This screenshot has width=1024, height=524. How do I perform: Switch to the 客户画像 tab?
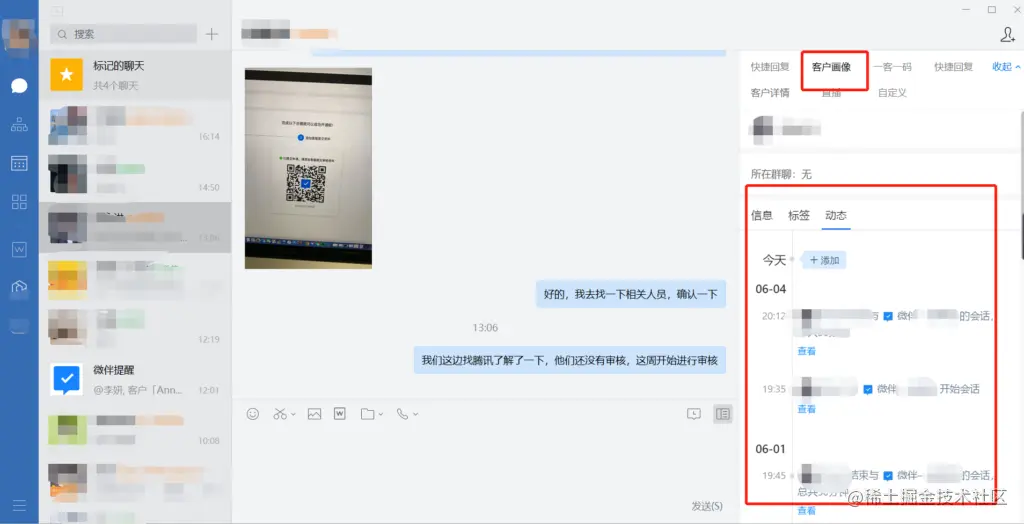[831, 67]
